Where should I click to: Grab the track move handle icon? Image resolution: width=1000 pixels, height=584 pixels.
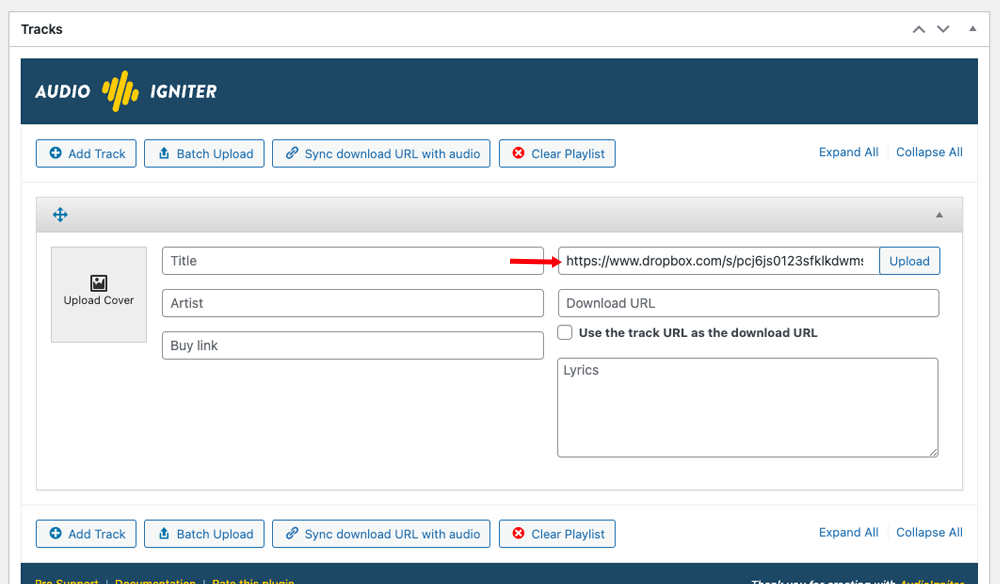[60, 215]
